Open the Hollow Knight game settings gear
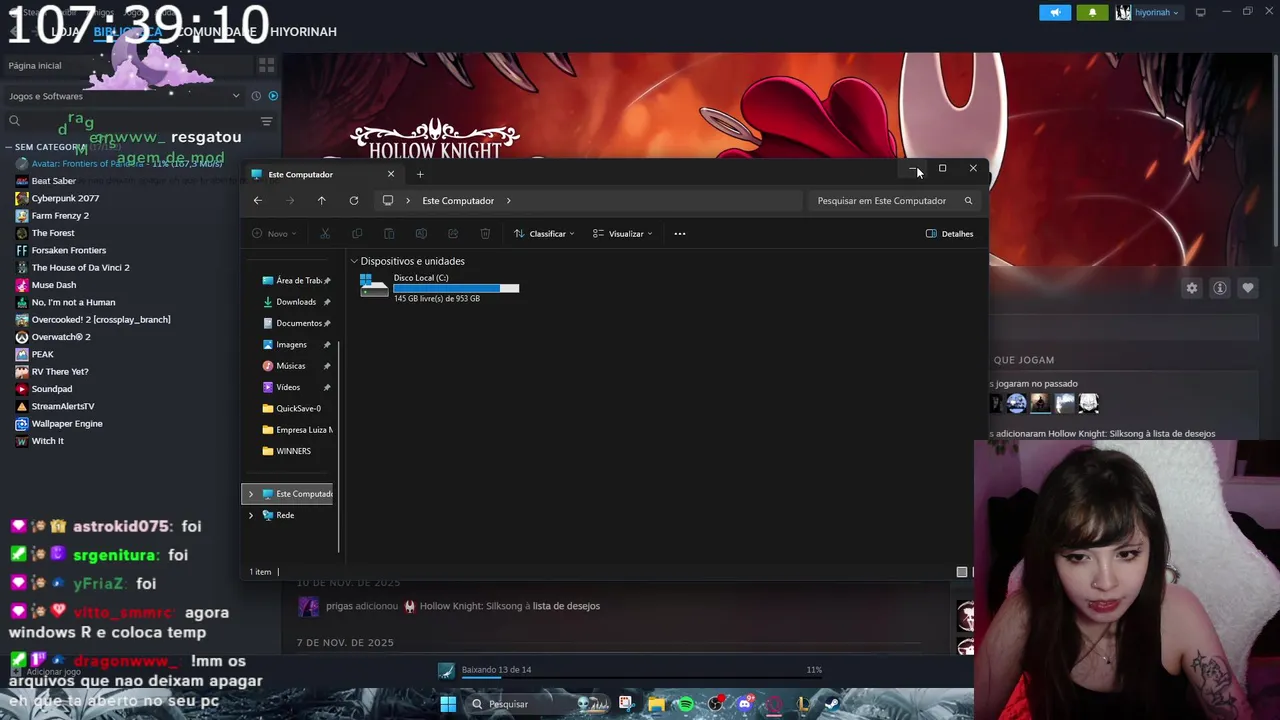This screenshot has width=1280, height=720. (1192, 288)
